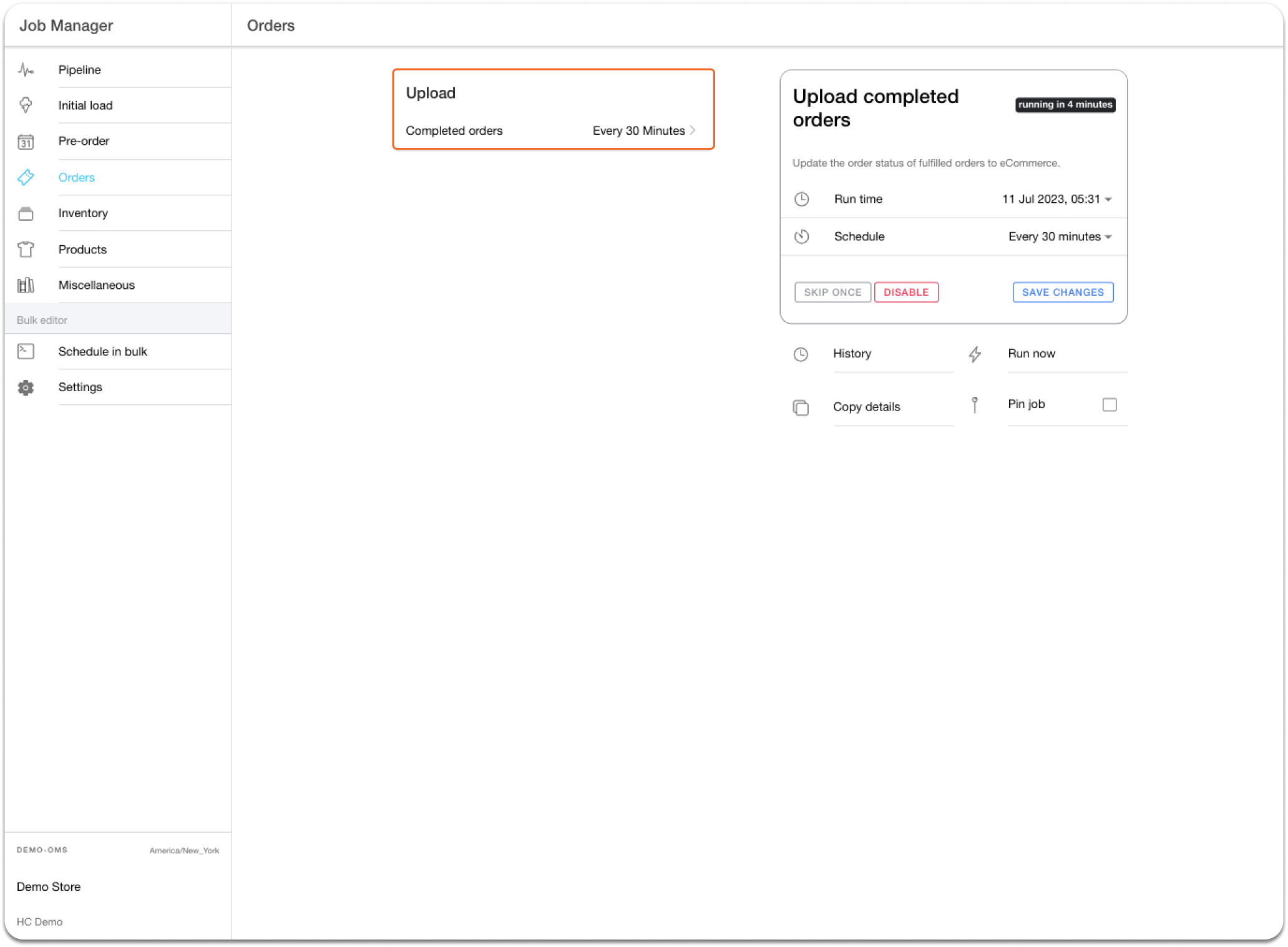This screenshot has height=947, width=1288.
Task: Open the Orders menu item
Action: coord(77,177)
